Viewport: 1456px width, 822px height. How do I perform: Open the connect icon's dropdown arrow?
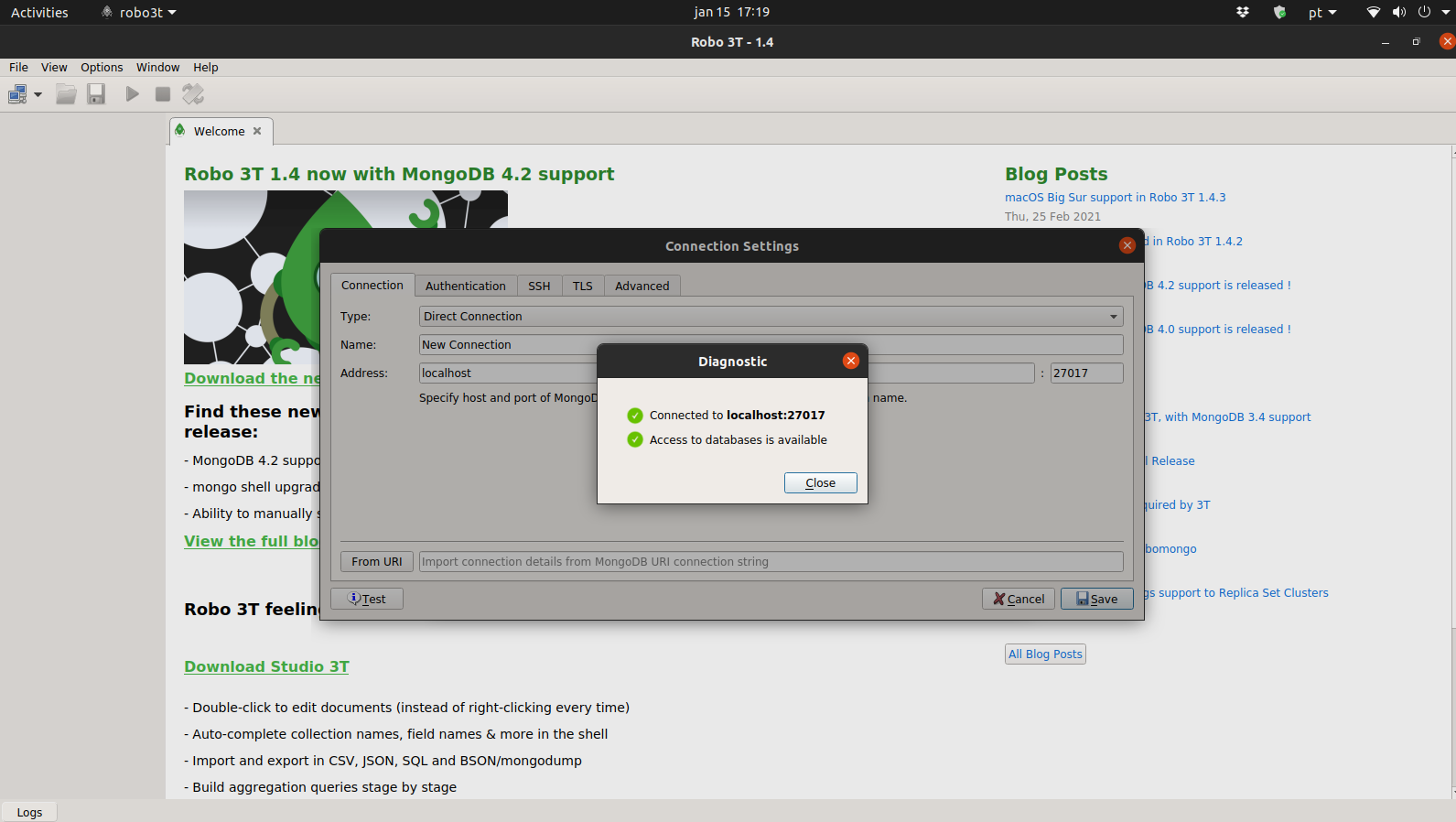pos(38,94)
